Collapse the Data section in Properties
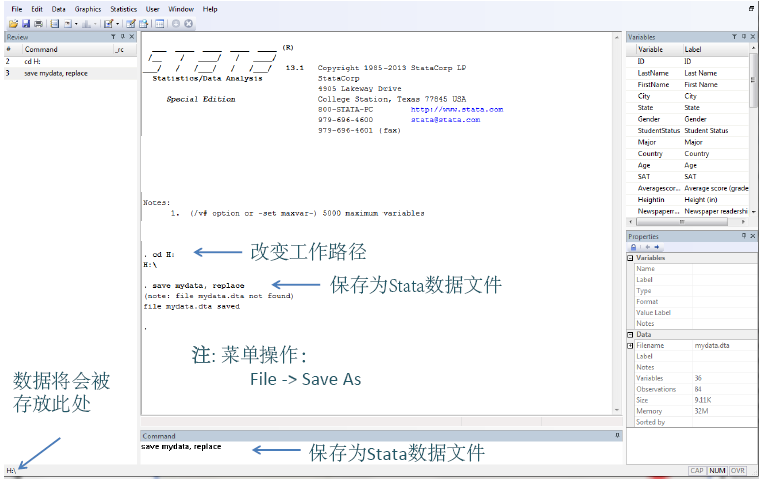 (630, 335)
